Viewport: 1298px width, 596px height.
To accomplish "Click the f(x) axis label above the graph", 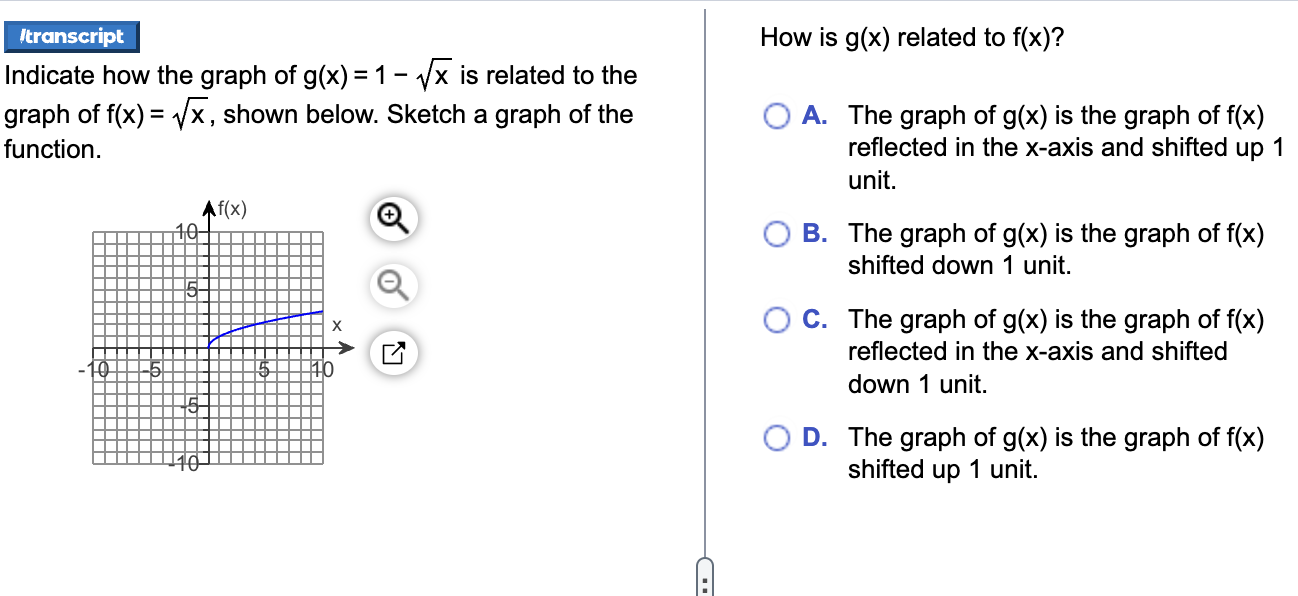I will tap(232, 209).
